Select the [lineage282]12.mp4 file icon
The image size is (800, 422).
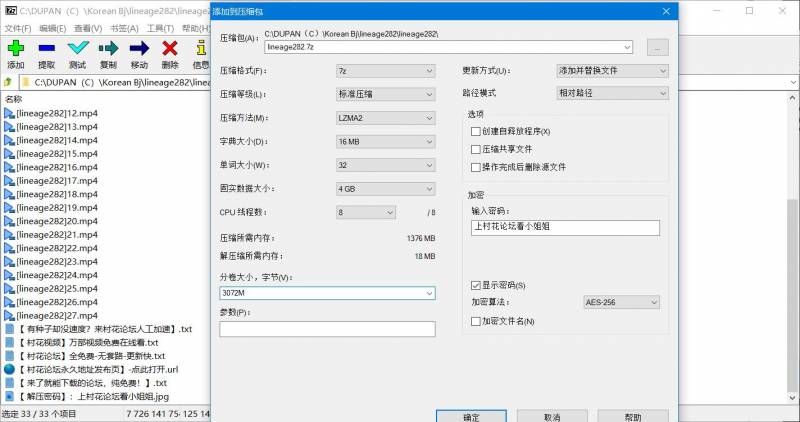click(x=9, y=114)
